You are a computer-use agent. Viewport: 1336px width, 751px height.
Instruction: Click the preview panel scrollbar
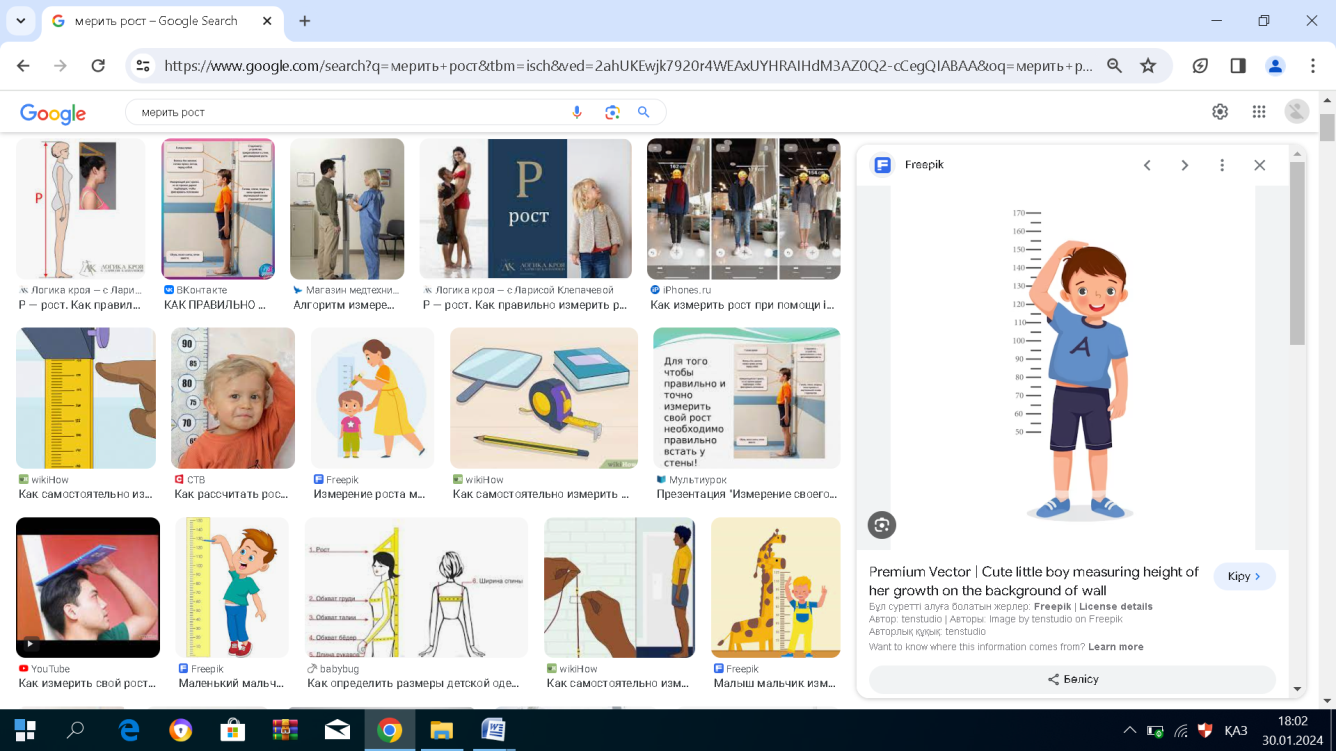pos(1297,253)
